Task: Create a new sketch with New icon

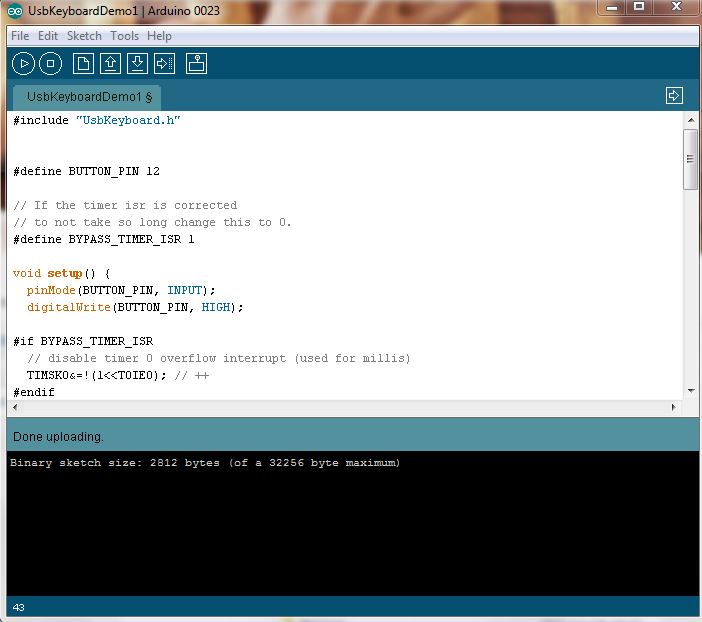Action: pos(83,64)
